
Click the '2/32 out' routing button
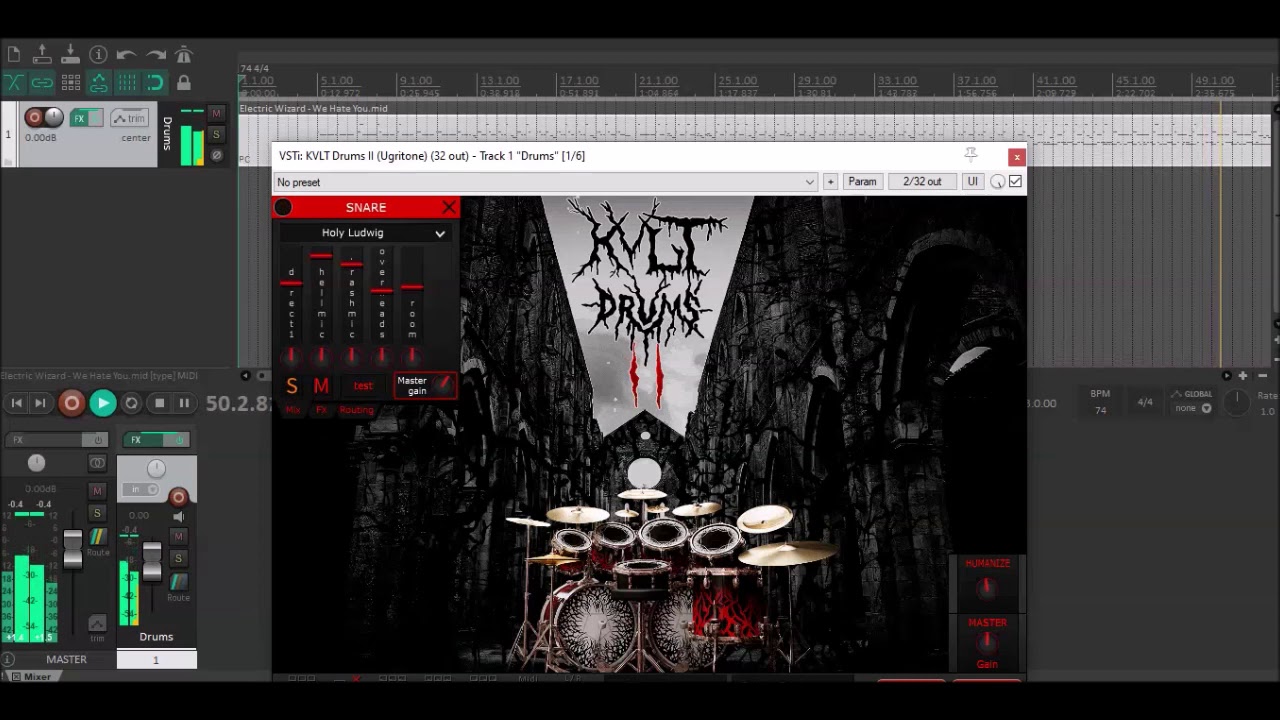point(922,182)
